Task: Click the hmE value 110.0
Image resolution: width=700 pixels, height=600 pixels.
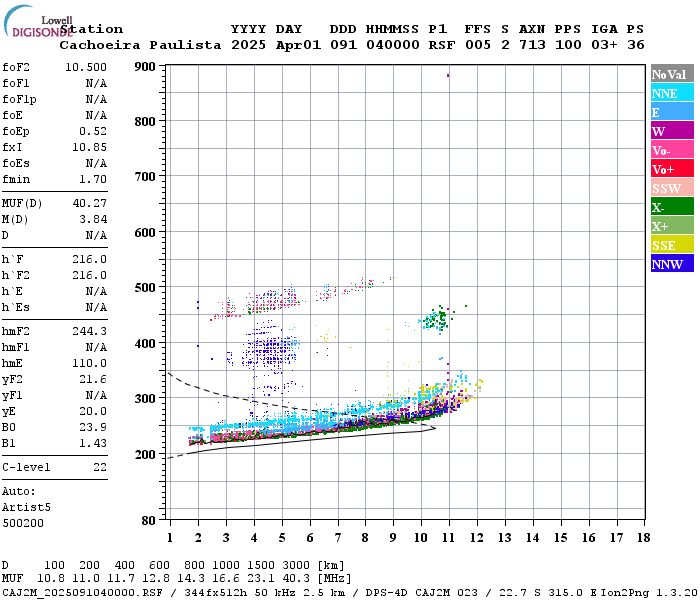Action: 89,363
